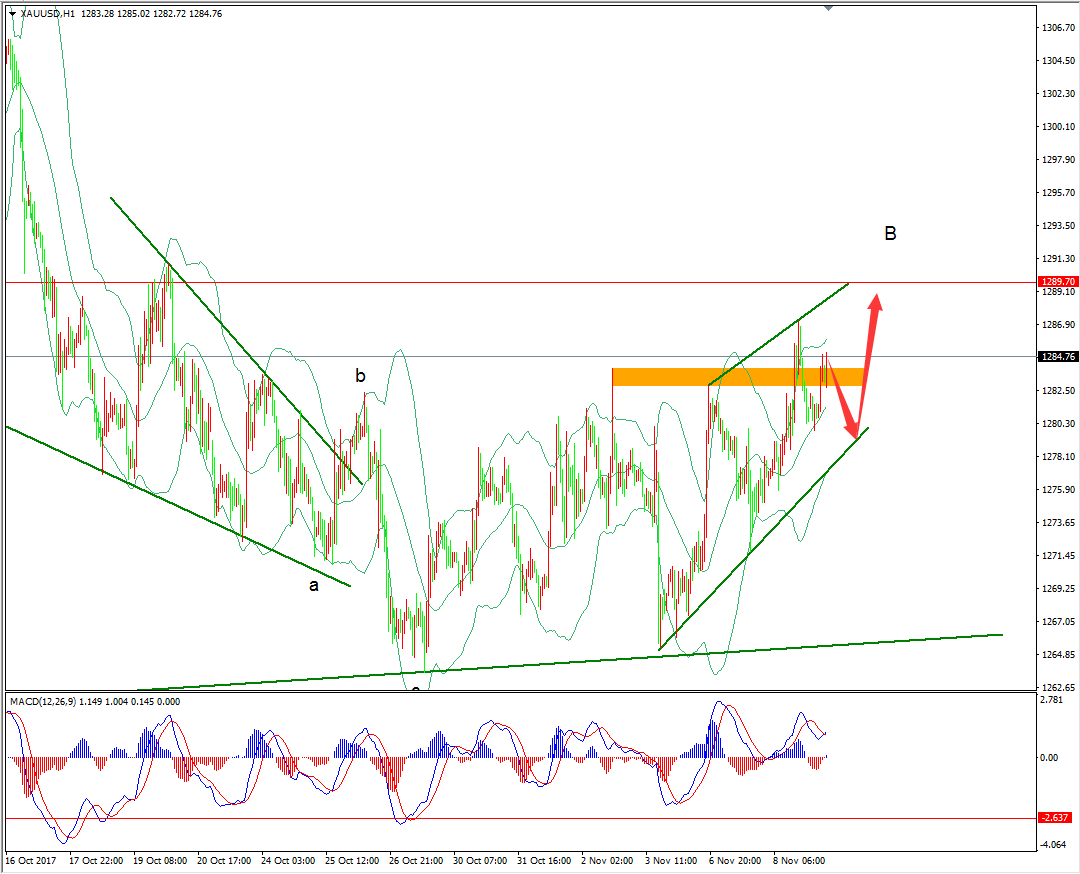Click the 1306.70 price axis label
The image size is (1080, 874).
(1059, 28)
